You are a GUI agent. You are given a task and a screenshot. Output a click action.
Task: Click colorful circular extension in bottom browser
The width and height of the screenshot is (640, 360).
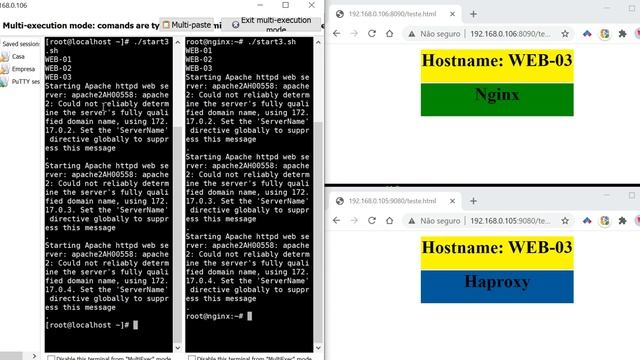604,221
